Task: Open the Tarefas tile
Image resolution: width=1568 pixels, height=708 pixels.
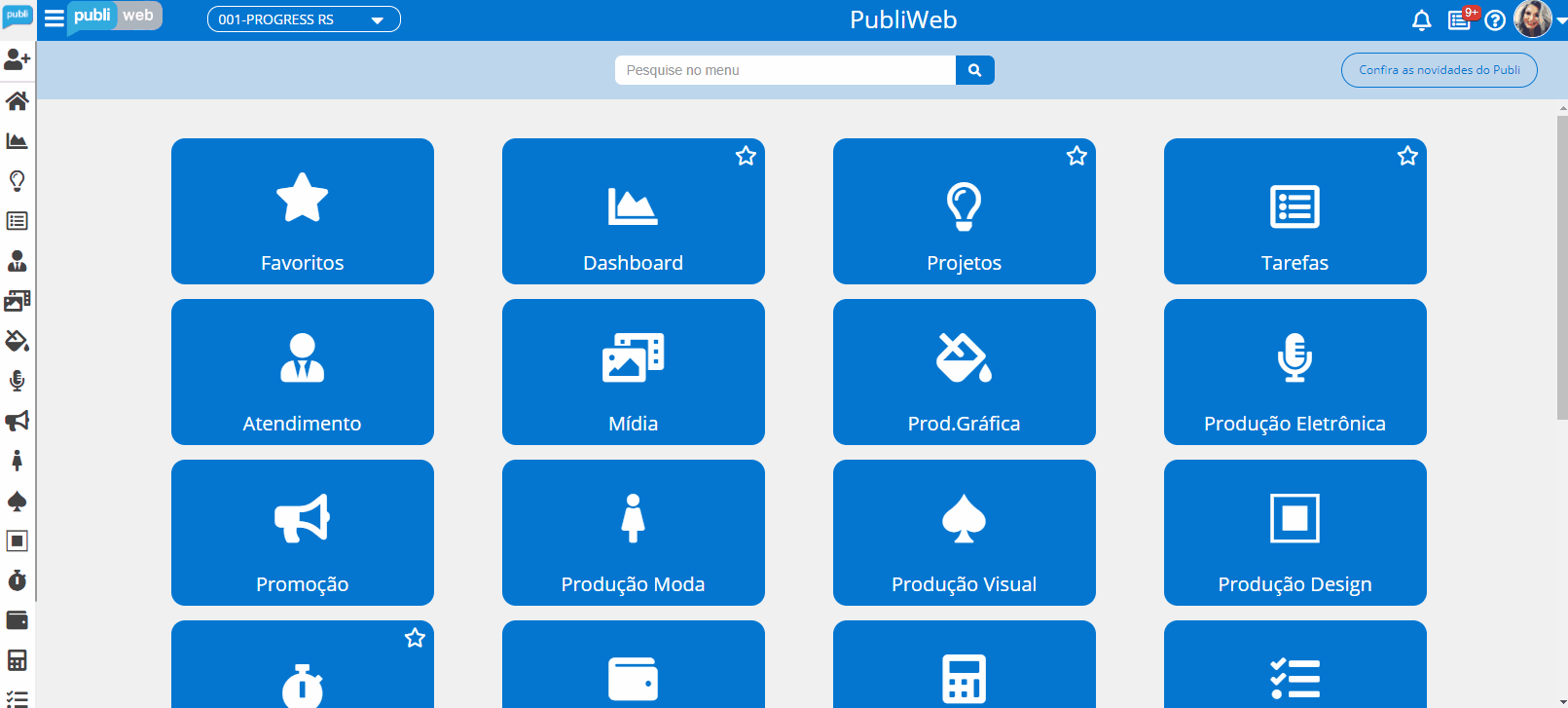Action: (x=1295, y=211)
